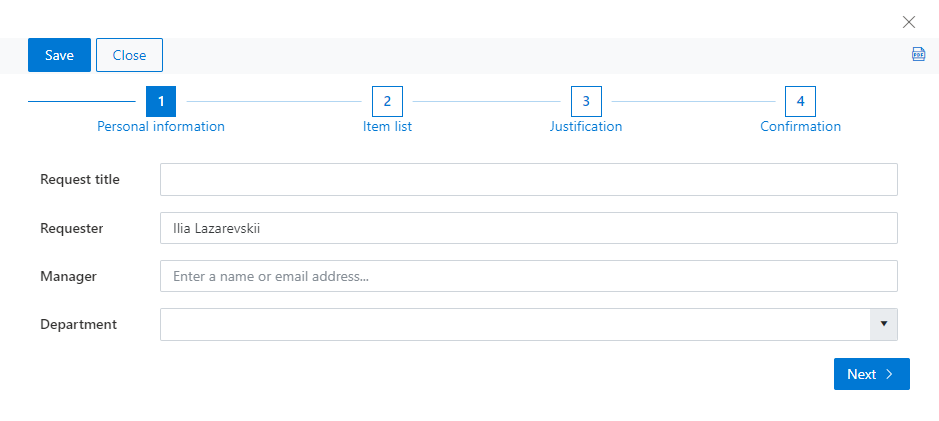Image resolution: width=939 pixels, height=421 pixels.
Task: Select the step 1 number box
Action: pos(161,101)
